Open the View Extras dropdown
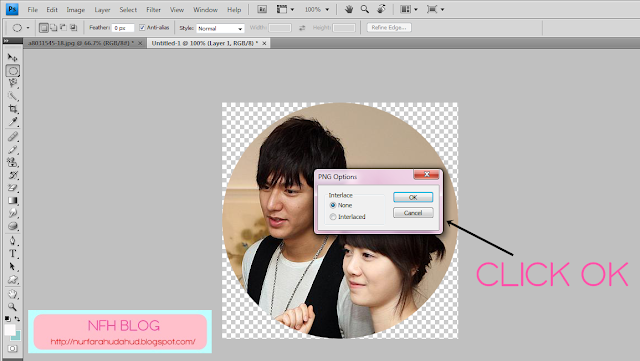The width and height of the screenshot is (640, 361). click(285, 9)
